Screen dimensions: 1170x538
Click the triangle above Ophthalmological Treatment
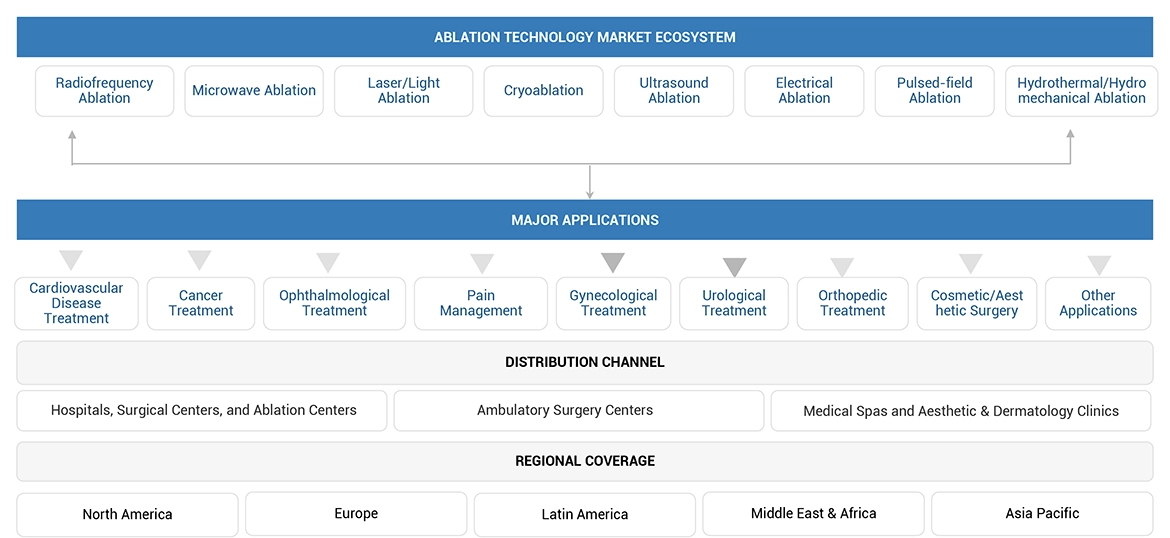pyautogui.click(x=328, y=262)
